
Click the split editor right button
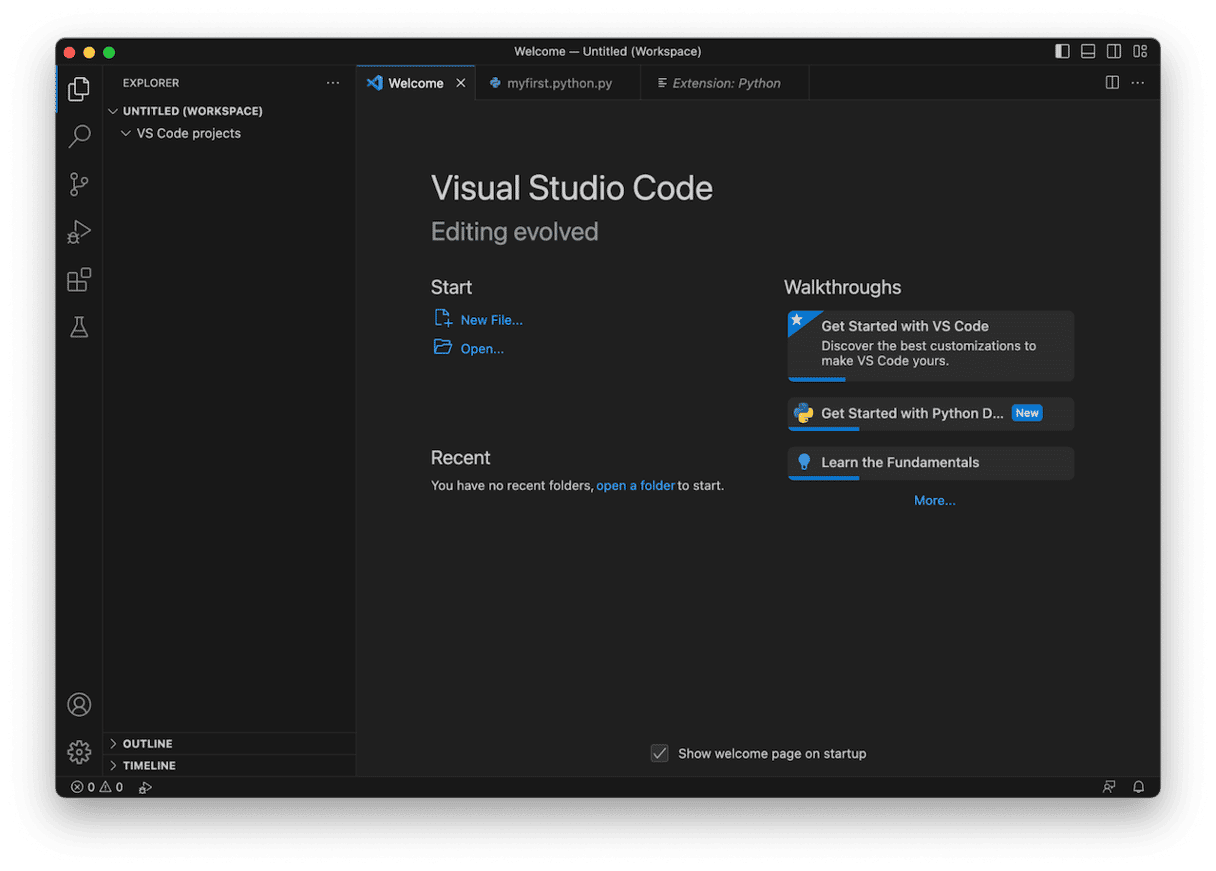[1112, 83]
